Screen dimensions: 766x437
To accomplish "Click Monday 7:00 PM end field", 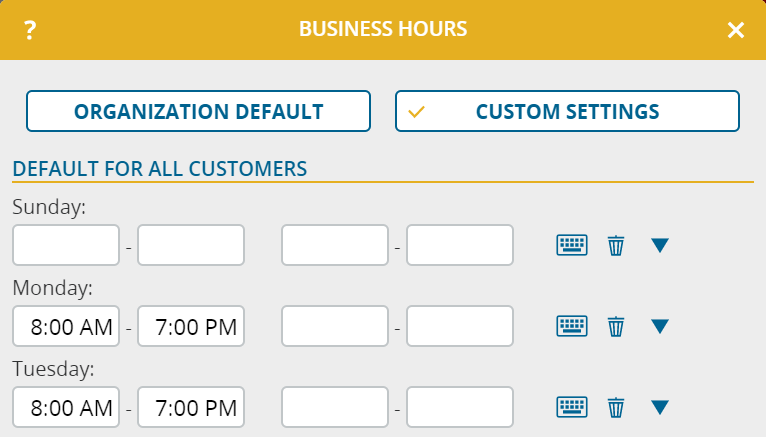I will click(191, 326).
